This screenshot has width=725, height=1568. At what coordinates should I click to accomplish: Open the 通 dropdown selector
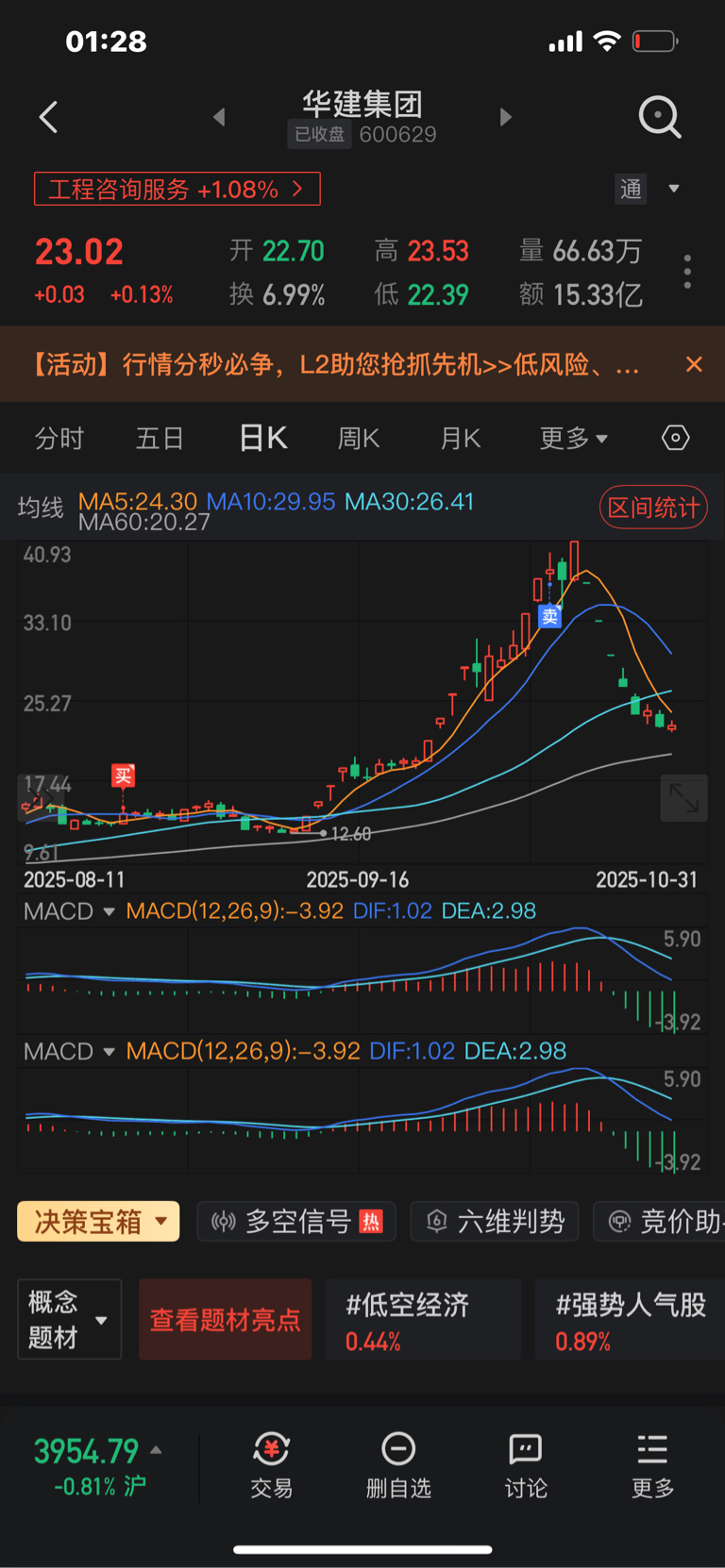tap(648, 189)
